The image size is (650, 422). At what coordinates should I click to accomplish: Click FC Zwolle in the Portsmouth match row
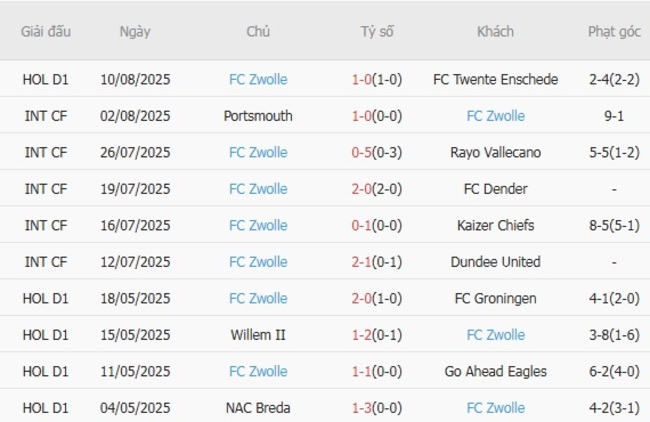coord(495,116)
